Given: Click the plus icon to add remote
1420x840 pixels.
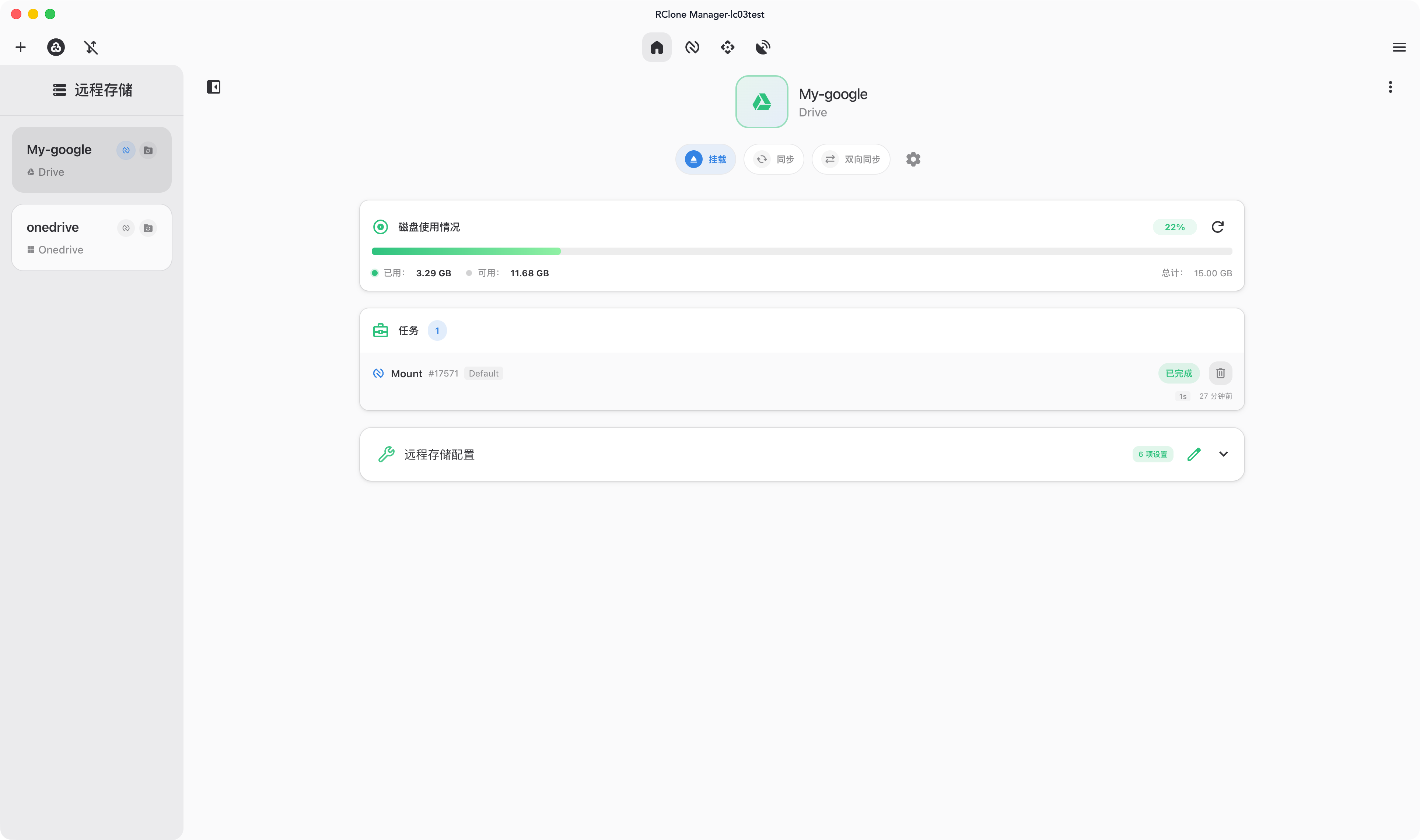Looking at the screenshot, I should pos(20,47).
